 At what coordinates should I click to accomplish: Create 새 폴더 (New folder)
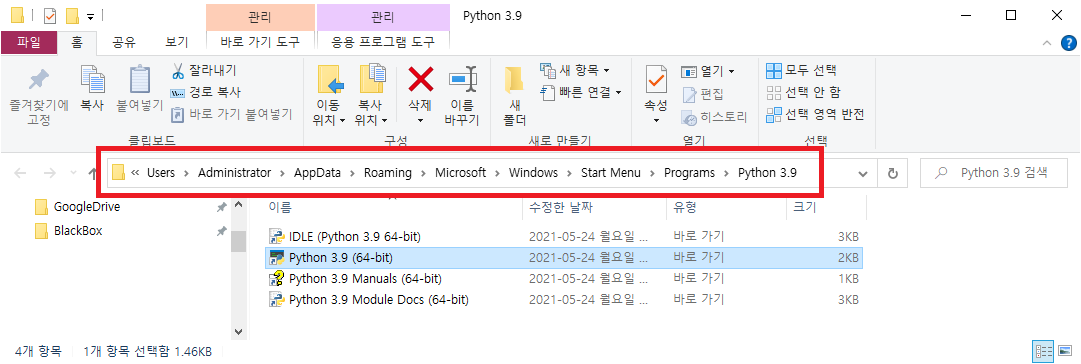point(514,97)
